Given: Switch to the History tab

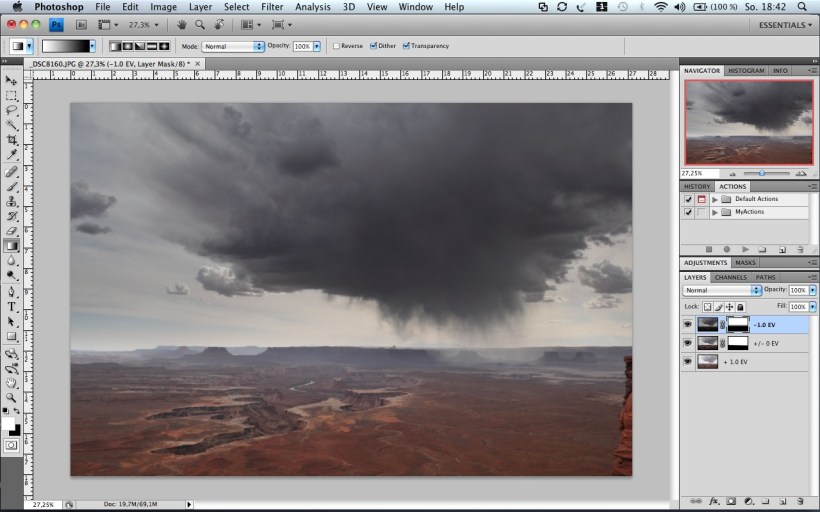Looking at the screenshot, I should pos(697,186).
